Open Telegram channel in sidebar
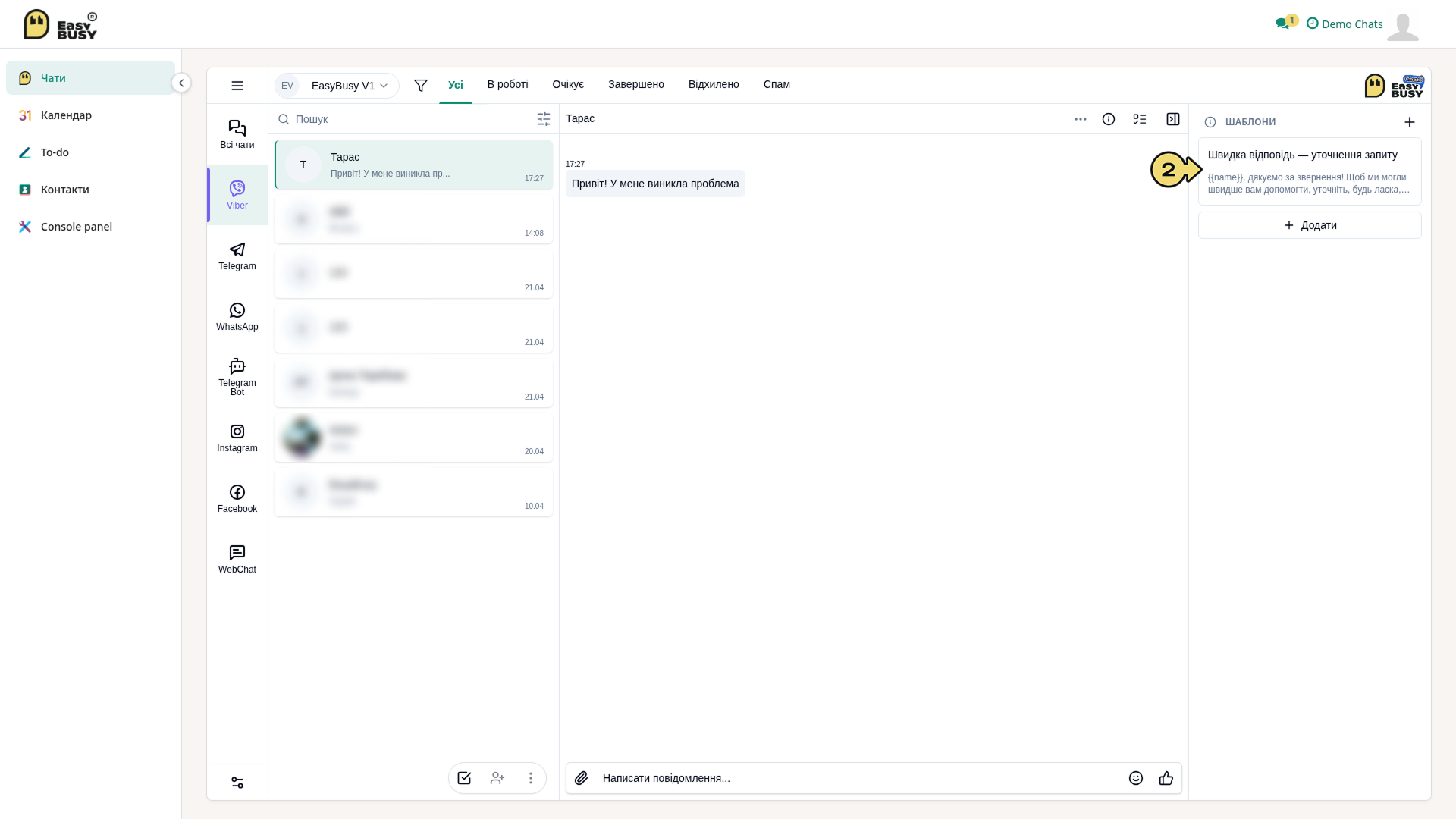 pos(237,256)
